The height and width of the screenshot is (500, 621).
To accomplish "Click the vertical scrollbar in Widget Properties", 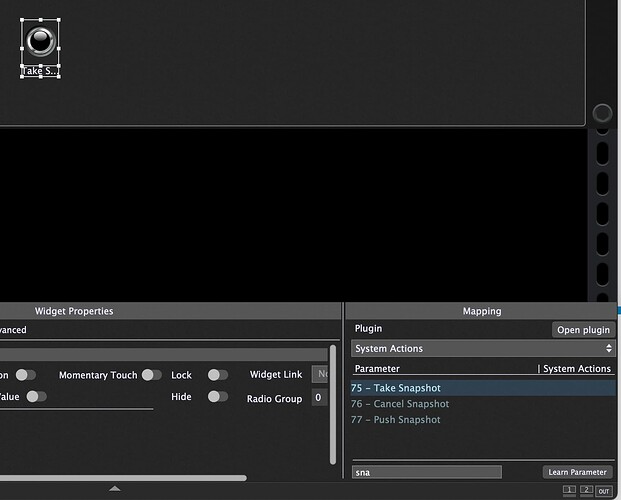I will coord(333,405).
